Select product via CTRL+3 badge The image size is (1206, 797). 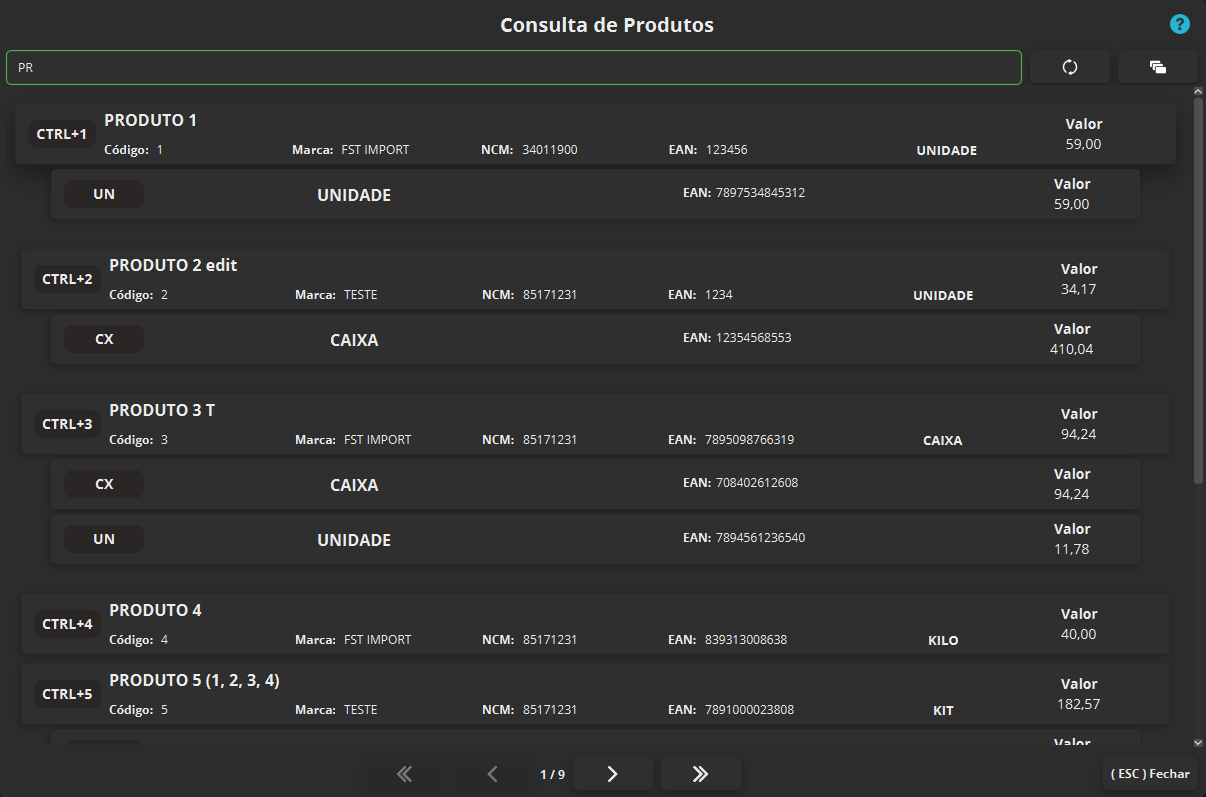point(67,424)
